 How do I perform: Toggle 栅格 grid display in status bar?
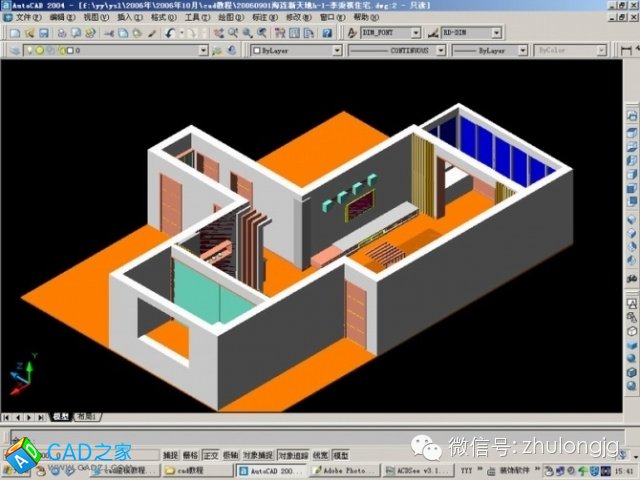191,454
